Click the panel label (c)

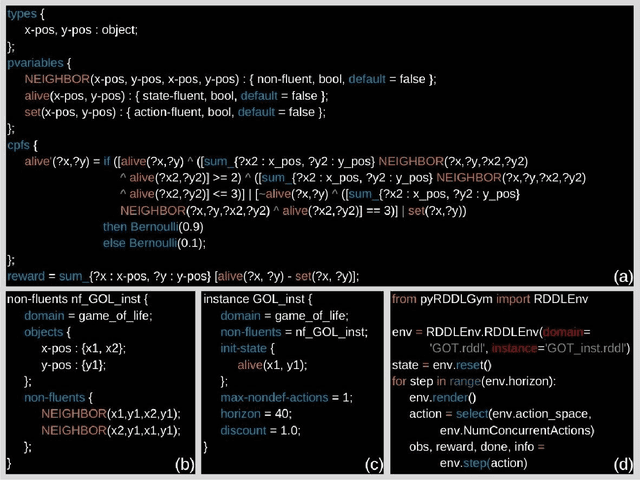pyautogui.click(x=371, y=464)
